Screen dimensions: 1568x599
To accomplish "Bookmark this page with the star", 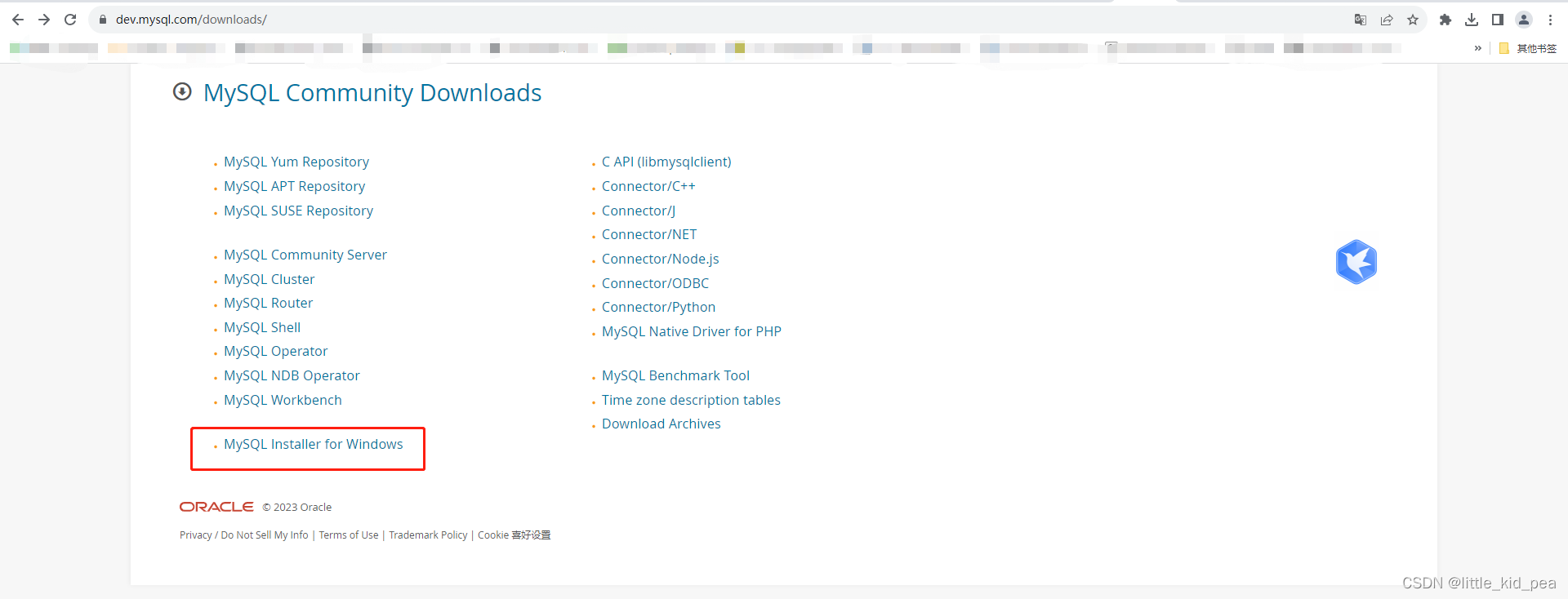I will (x=1413, y=20).
